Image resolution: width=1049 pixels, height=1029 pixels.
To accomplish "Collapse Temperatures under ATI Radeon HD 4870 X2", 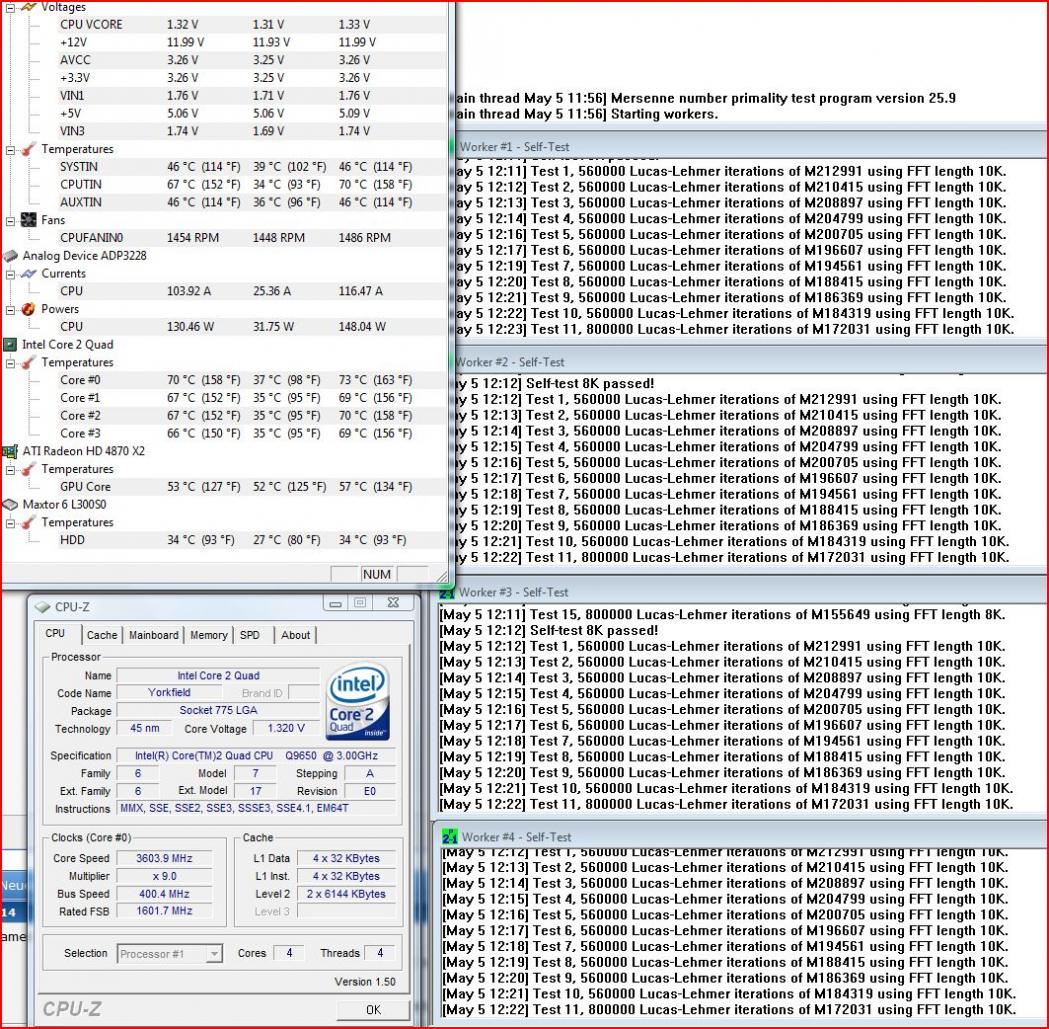I will (x=11, y=470).
